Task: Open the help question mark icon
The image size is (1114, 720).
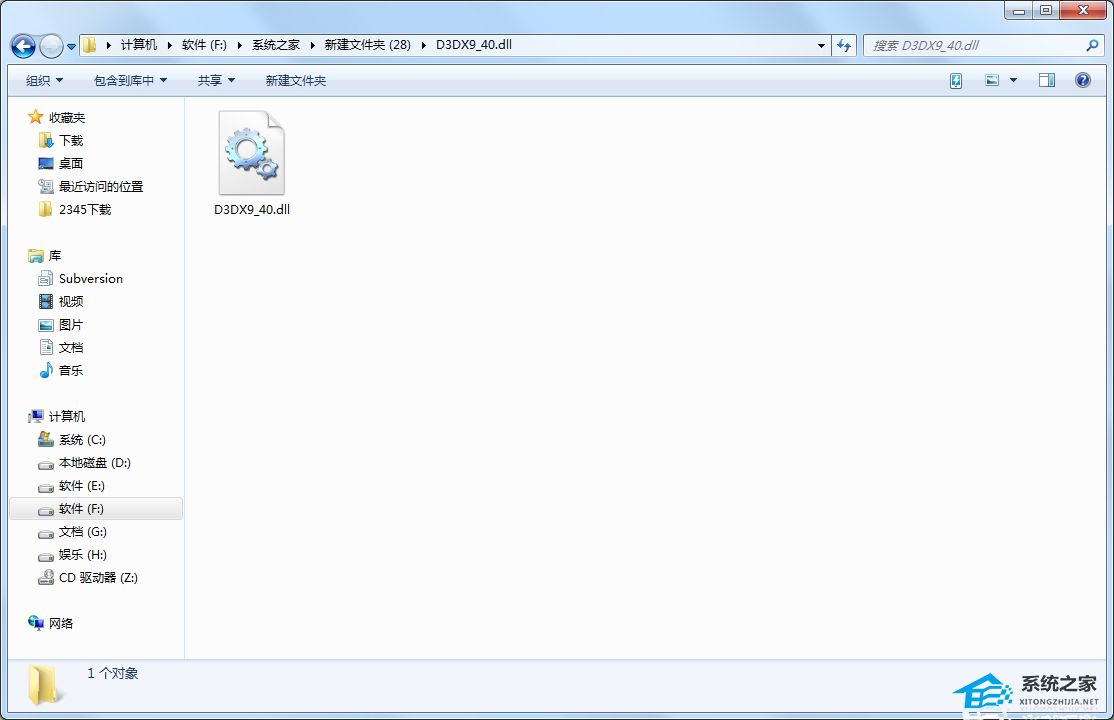Action: pos(1082,80)
